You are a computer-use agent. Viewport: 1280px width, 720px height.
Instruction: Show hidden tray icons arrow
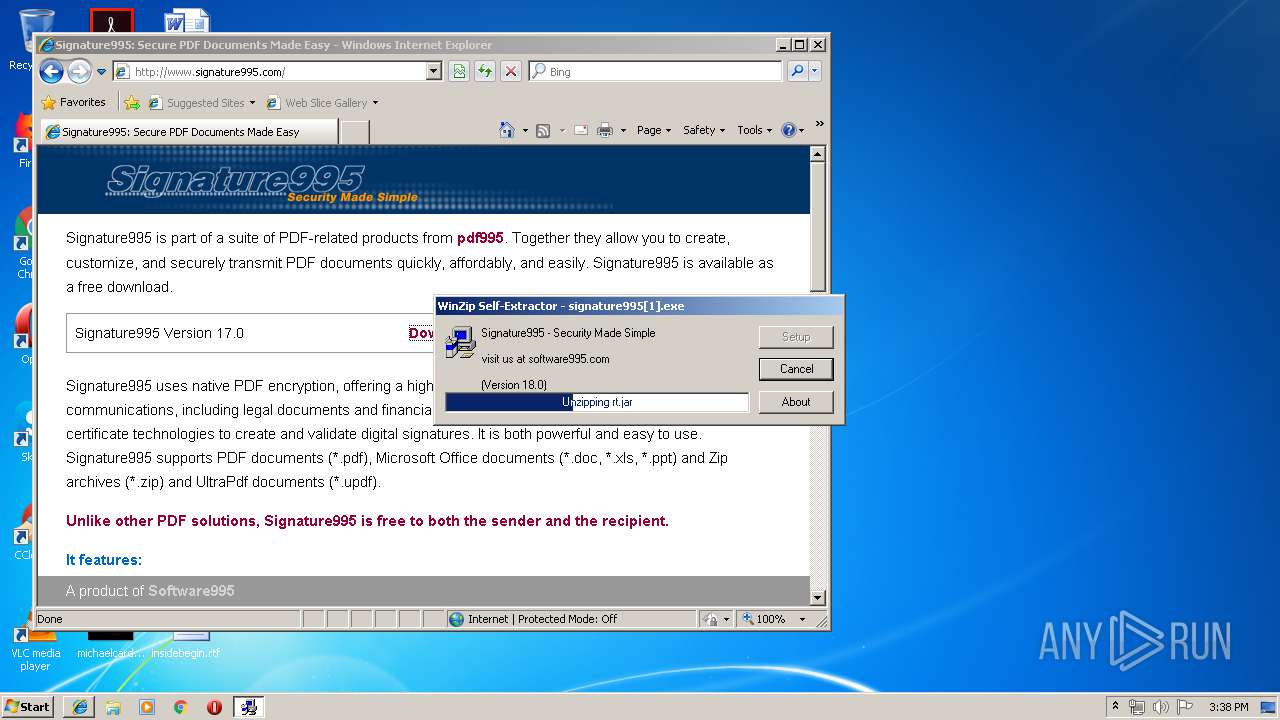coord(1116,707)
